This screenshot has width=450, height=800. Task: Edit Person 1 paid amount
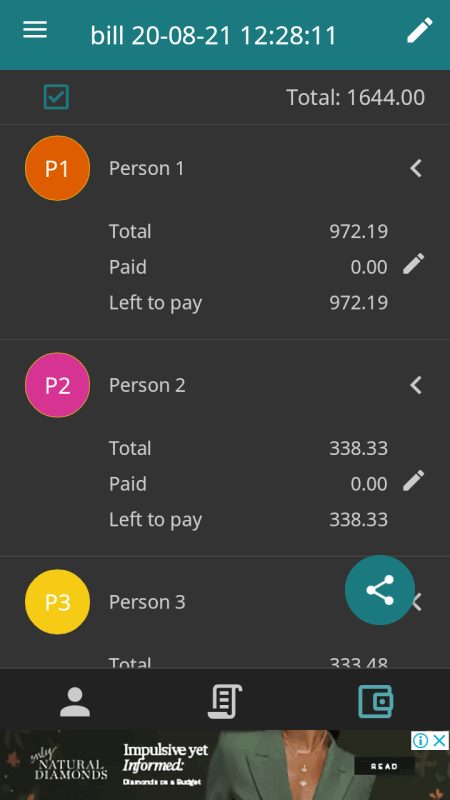[413, 264]
